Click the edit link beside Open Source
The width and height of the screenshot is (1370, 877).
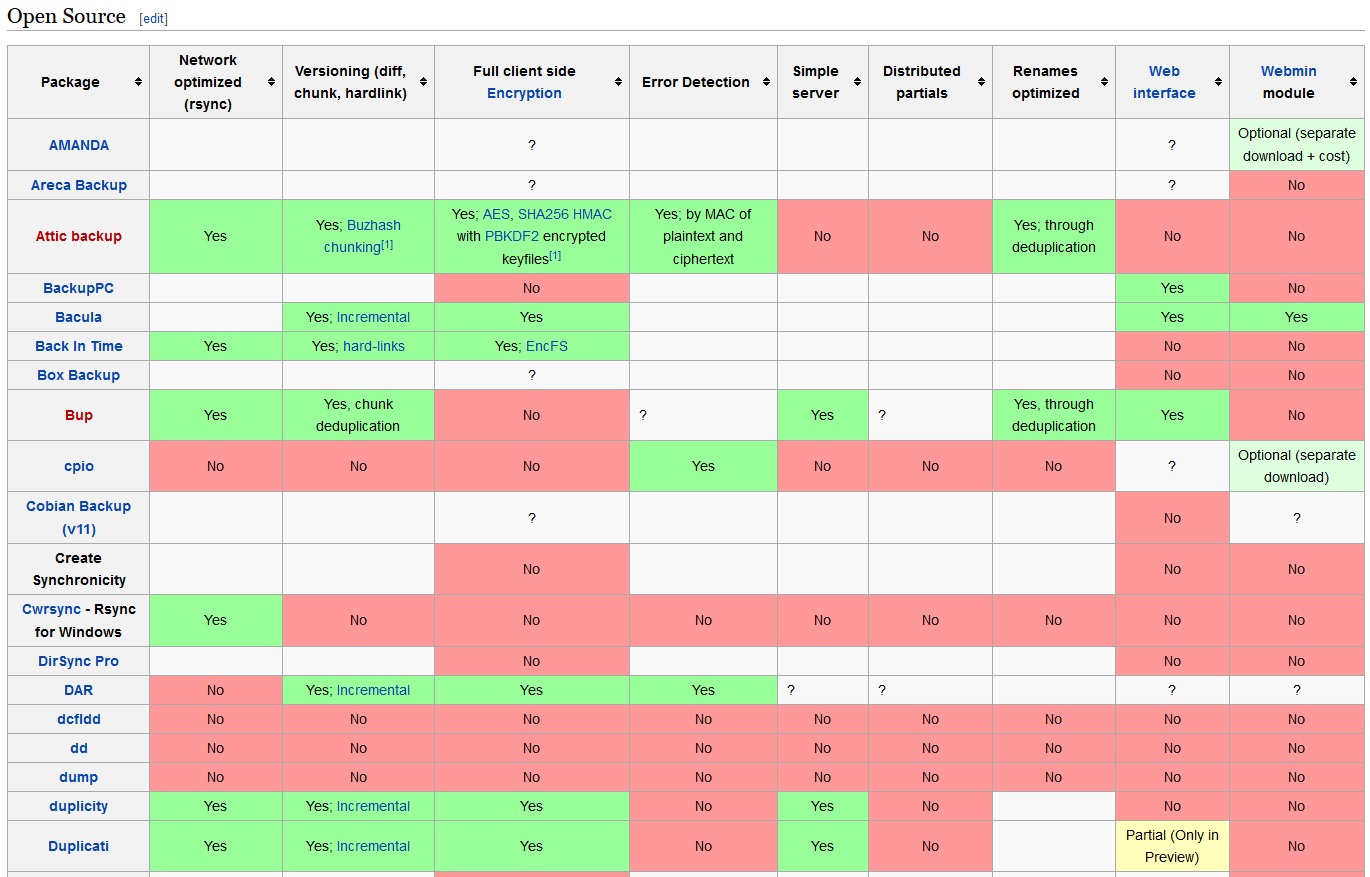pos(154,19)
